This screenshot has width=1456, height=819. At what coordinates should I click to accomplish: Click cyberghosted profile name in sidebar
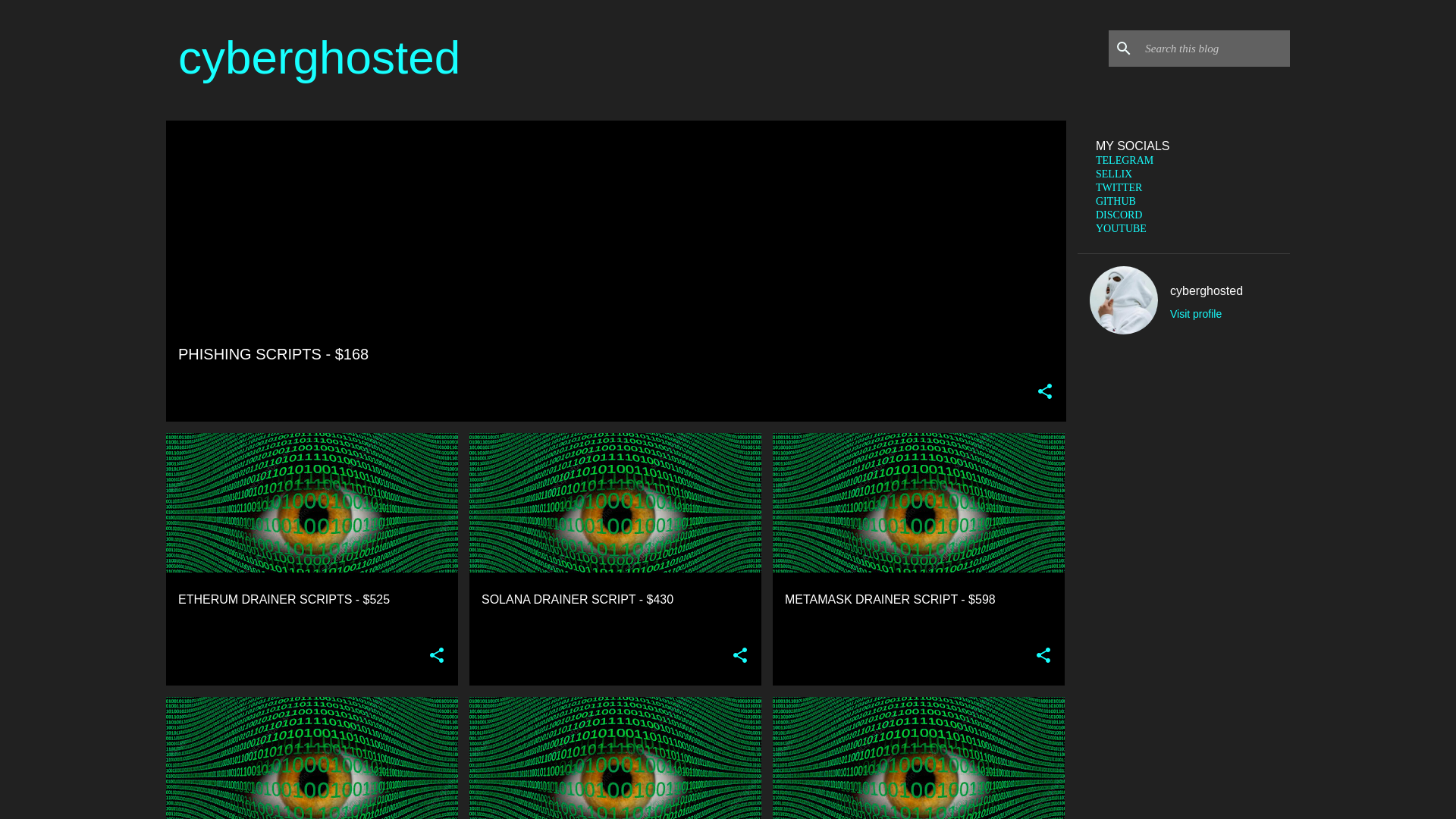point(1206,291)
